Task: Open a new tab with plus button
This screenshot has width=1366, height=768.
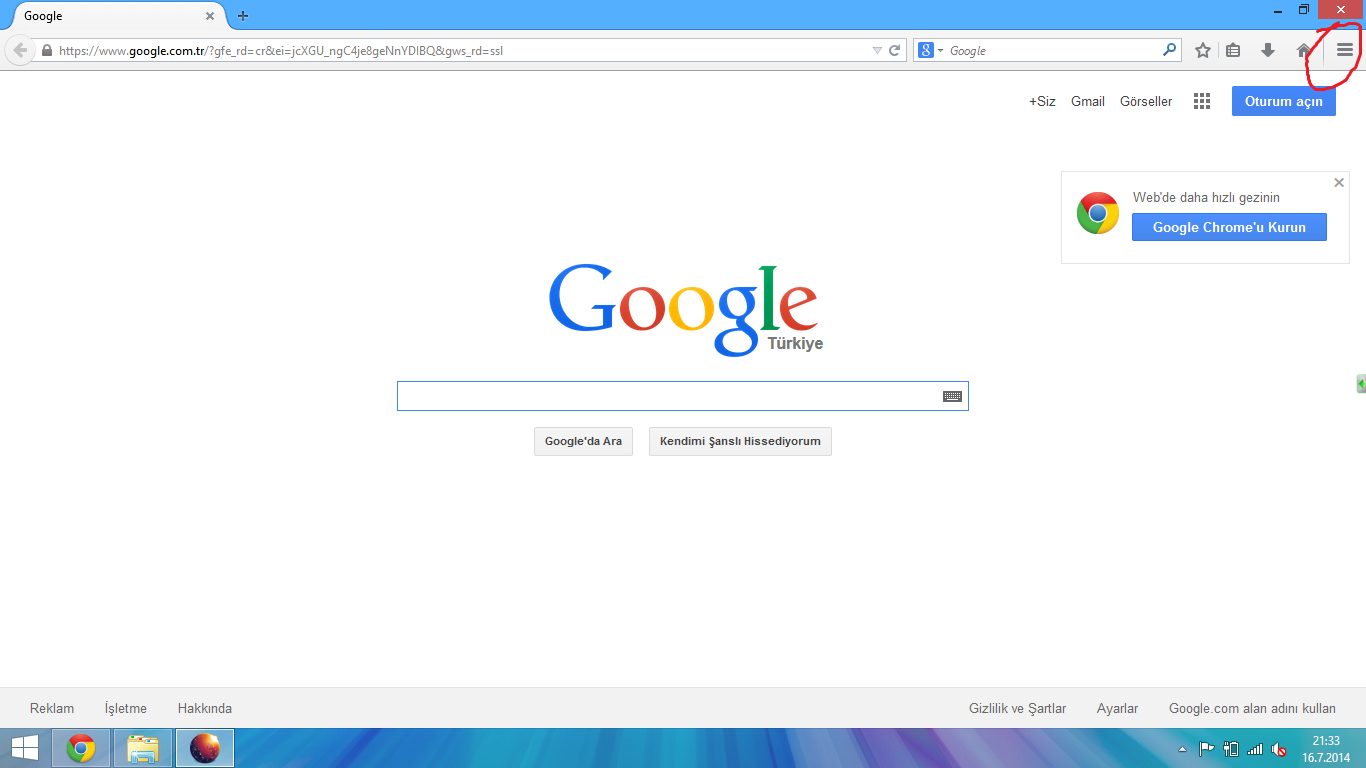Action: coord(243,16)
